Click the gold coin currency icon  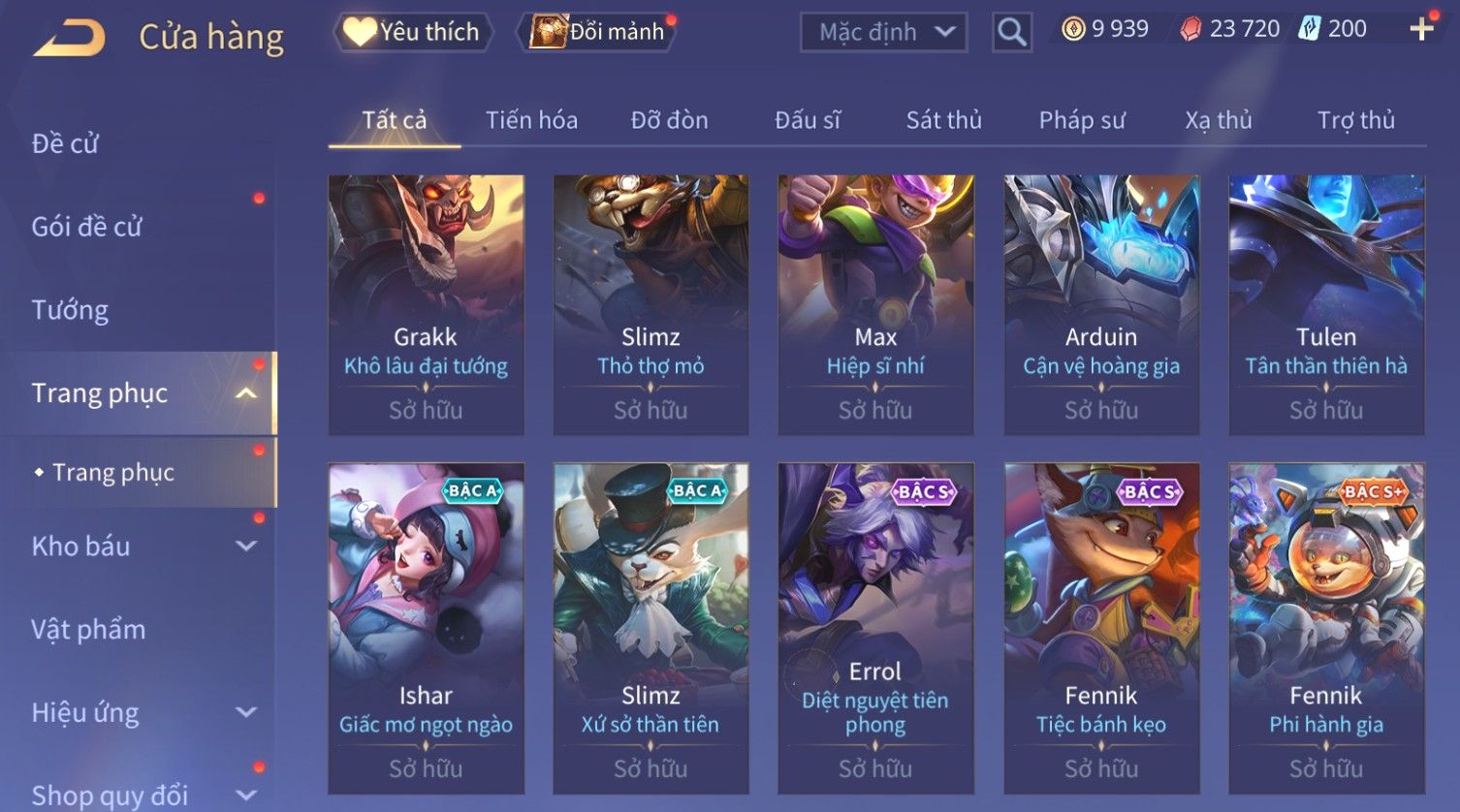pos(1072,29)
